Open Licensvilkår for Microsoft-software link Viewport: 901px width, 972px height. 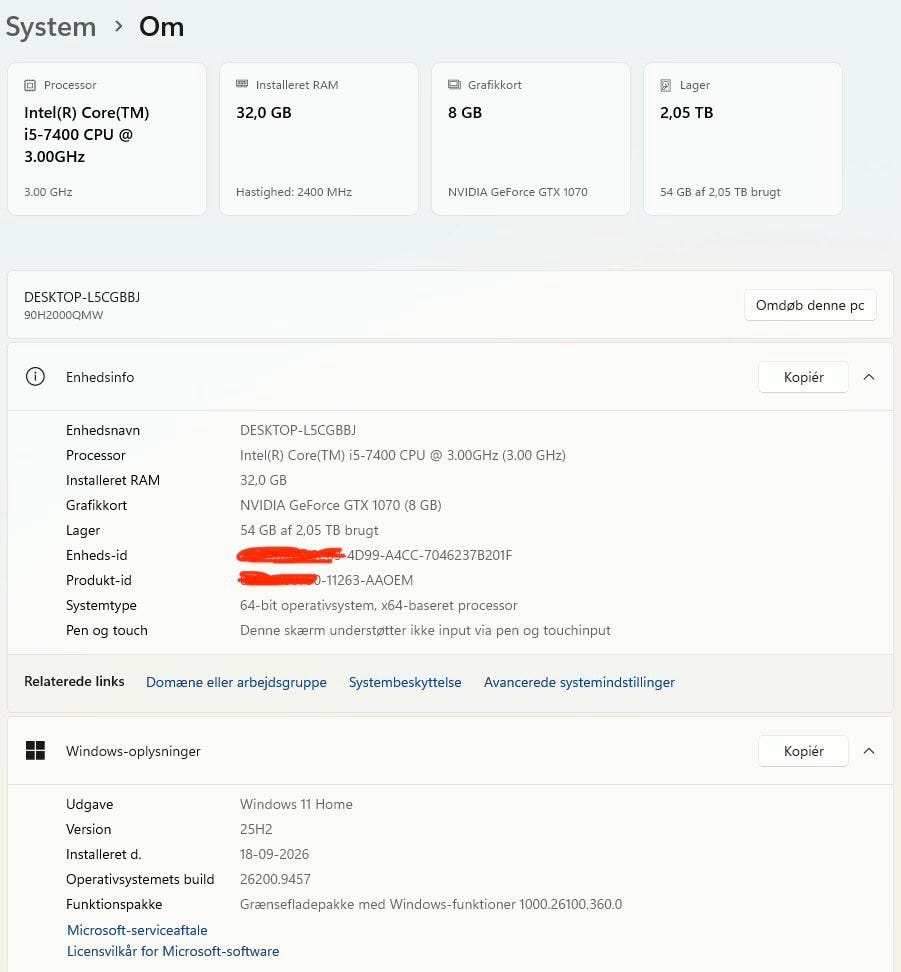click(x=173, y=951)
